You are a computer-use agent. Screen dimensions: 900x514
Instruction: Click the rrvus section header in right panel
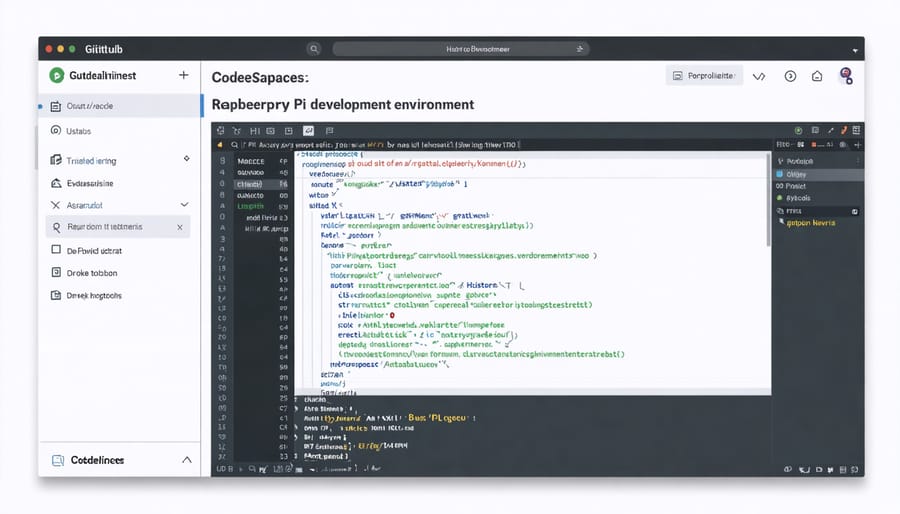(816, 211)
